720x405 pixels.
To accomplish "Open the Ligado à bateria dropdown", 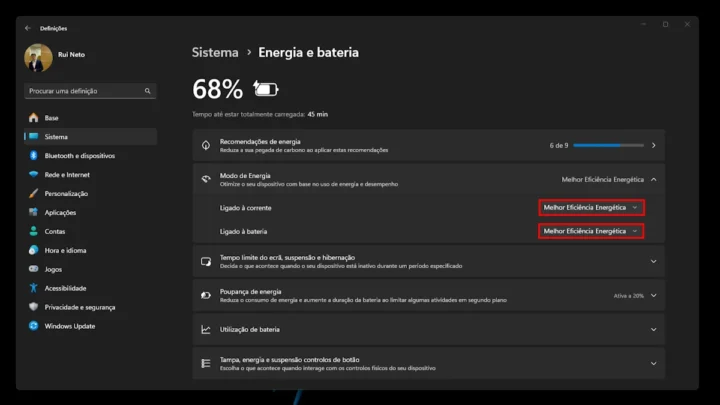I will [x=591, y=231].
